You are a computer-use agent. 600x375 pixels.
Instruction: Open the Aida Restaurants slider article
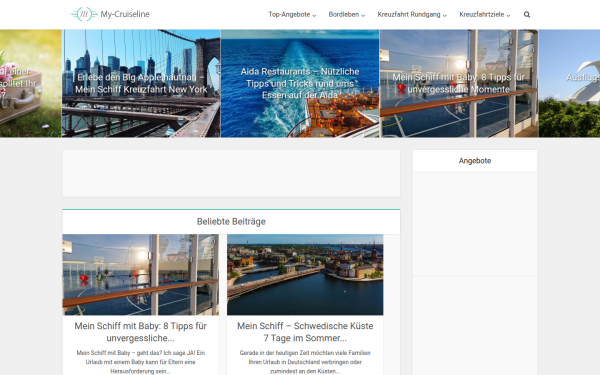[x=300, y=83]
